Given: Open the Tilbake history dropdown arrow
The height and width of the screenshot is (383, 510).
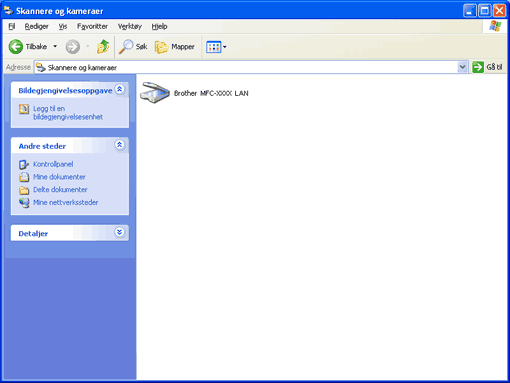Looking at the screenshot, I should click(55, 47).
